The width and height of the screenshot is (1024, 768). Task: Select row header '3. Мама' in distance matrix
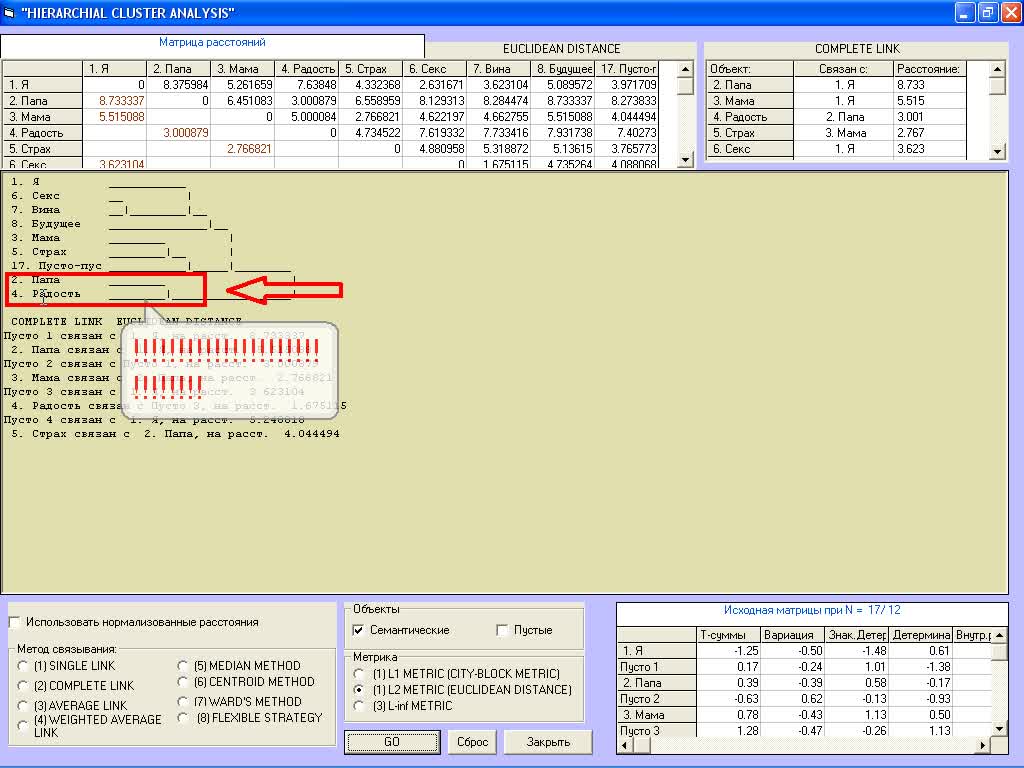click(42, 117)
